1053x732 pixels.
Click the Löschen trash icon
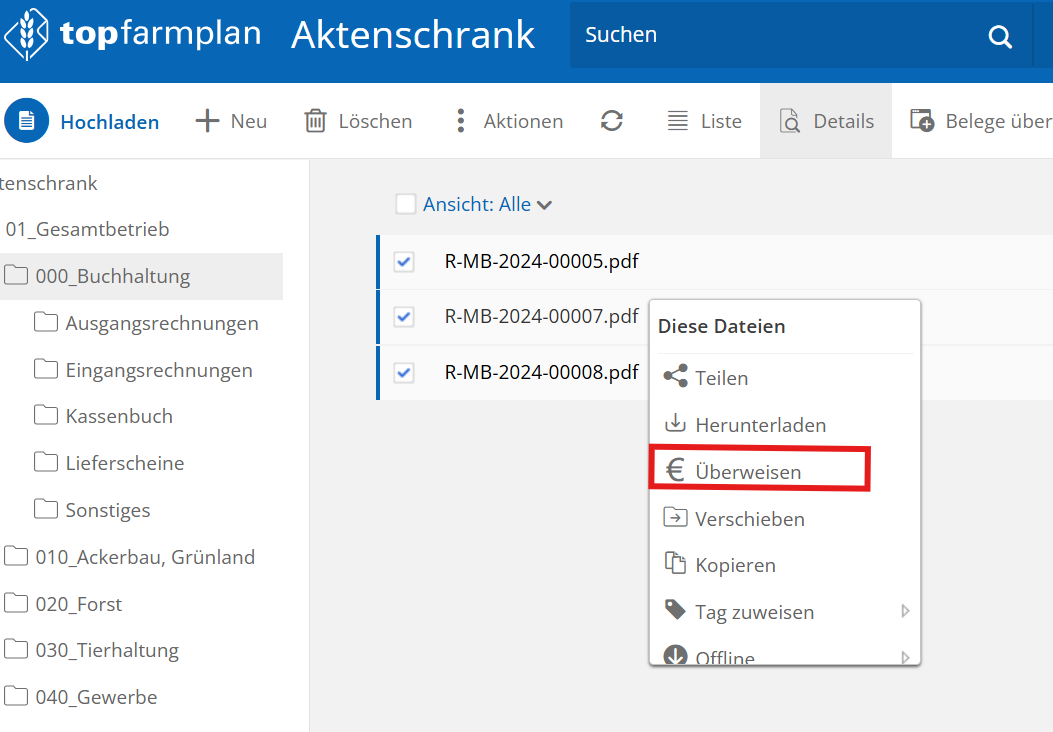[x=316, y=121]
